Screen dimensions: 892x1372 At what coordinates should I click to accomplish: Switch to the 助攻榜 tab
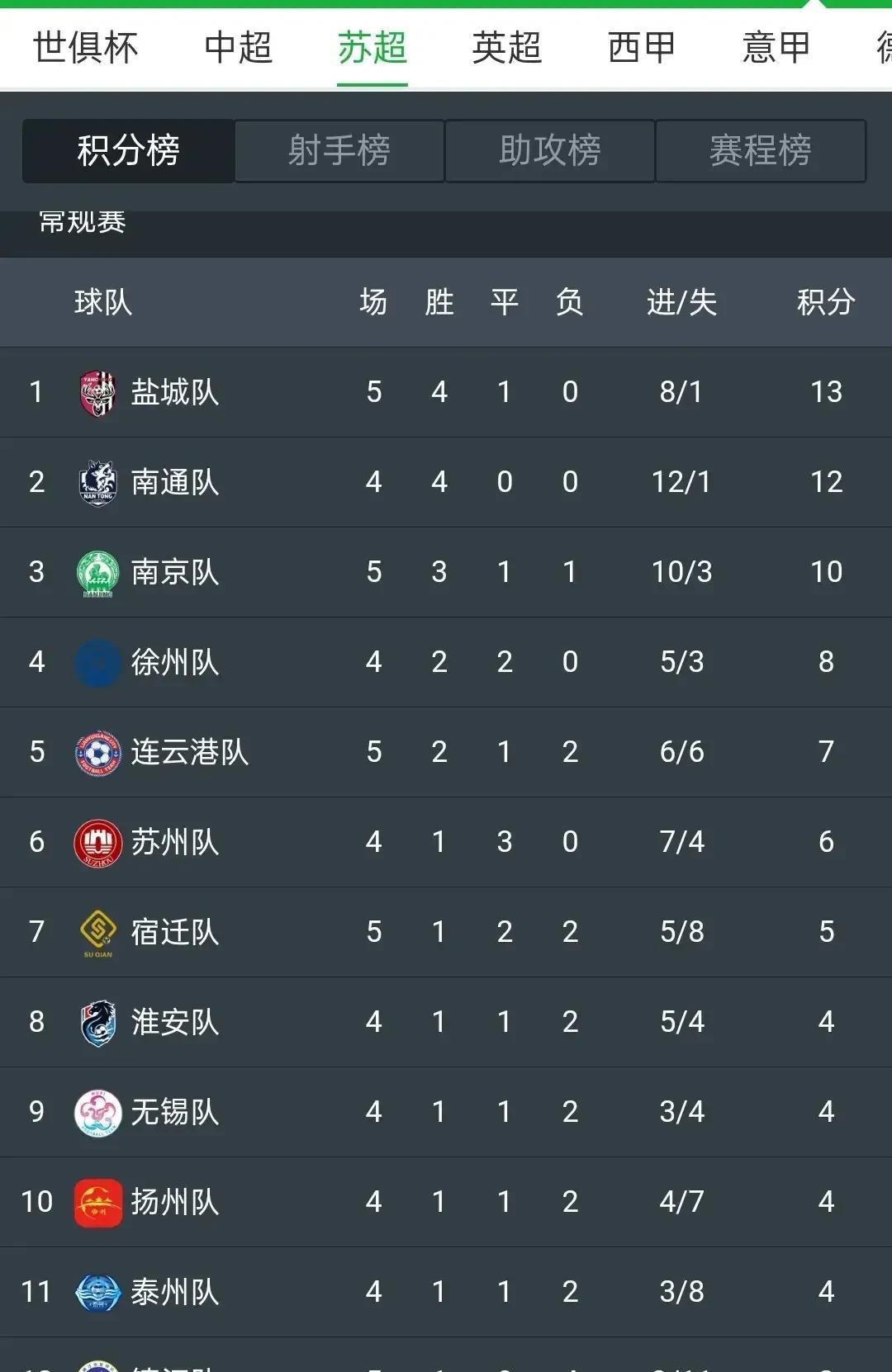[550, 151]
